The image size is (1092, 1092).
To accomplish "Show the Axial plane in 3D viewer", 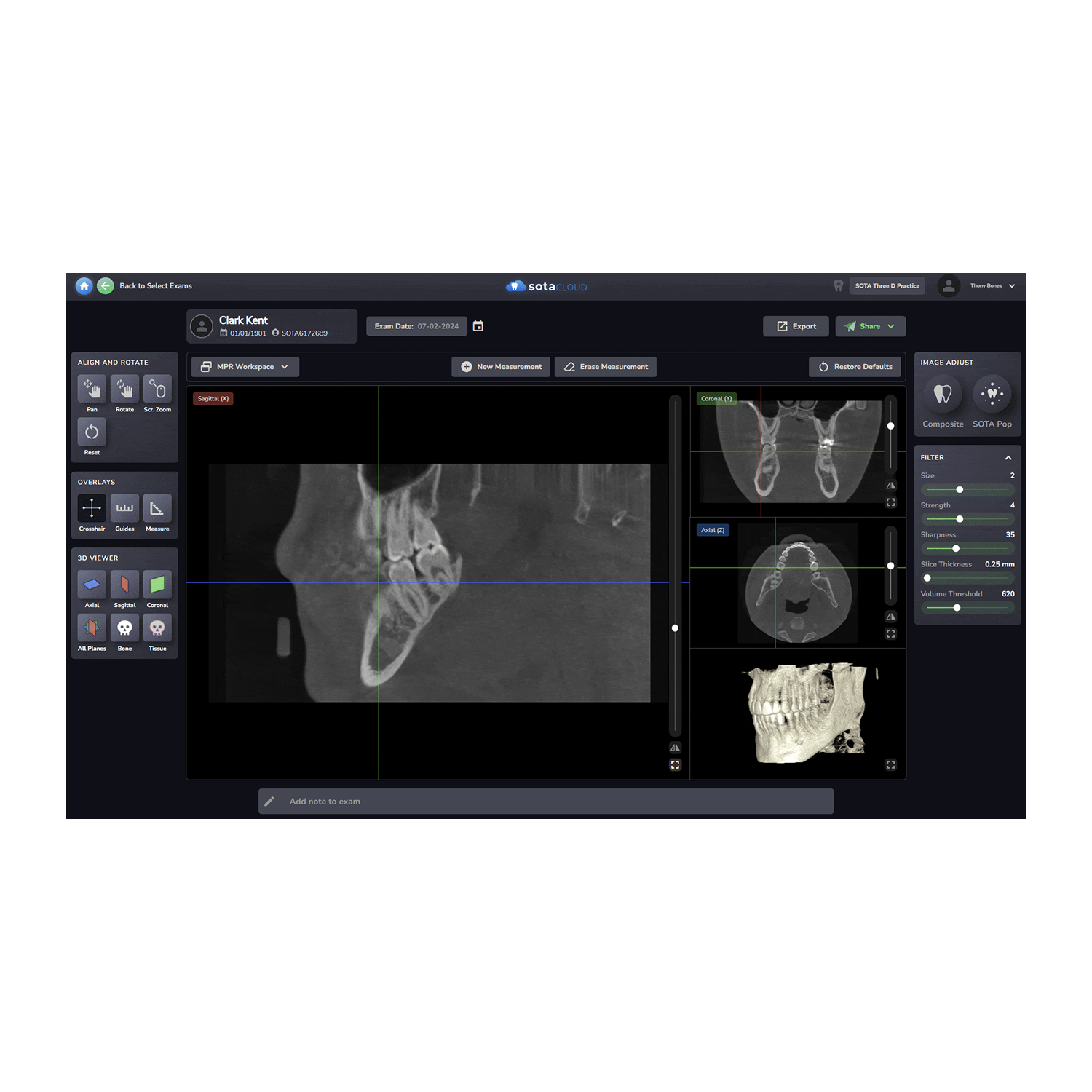I will 92,585.
